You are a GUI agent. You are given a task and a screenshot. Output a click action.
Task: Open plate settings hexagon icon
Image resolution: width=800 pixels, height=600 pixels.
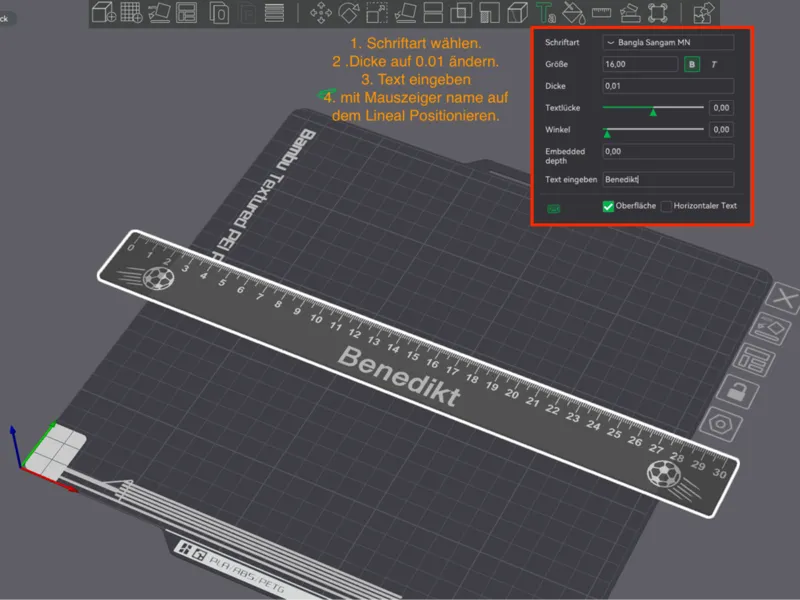point(720,424)
